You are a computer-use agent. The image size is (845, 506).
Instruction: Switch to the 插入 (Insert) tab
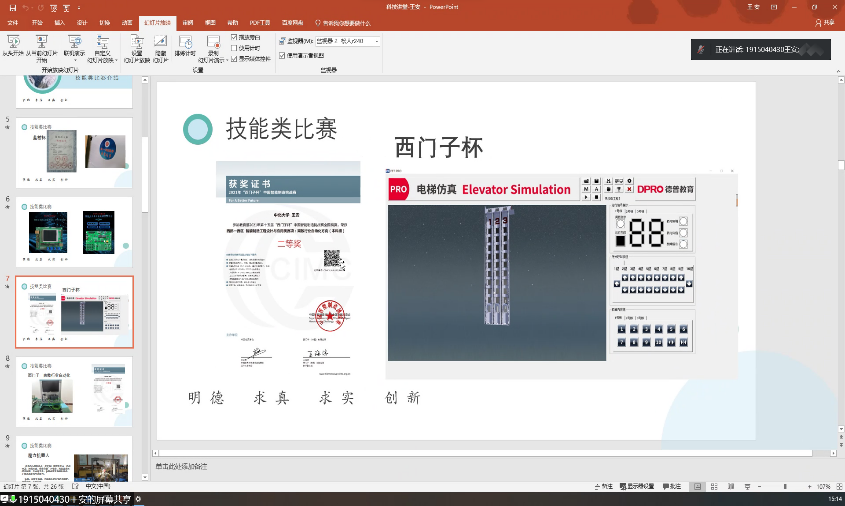pos(59,23)
